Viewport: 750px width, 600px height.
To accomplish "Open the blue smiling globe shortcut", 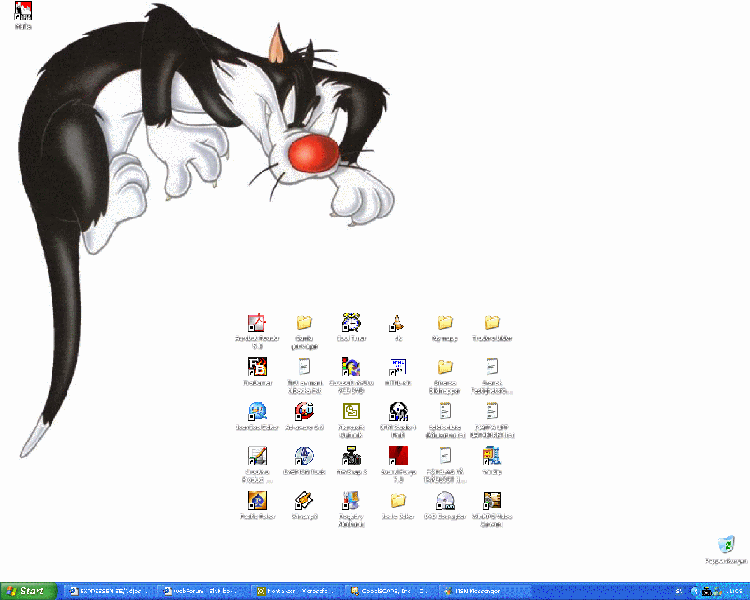I will pyautogui.click(x=257, y=411).
